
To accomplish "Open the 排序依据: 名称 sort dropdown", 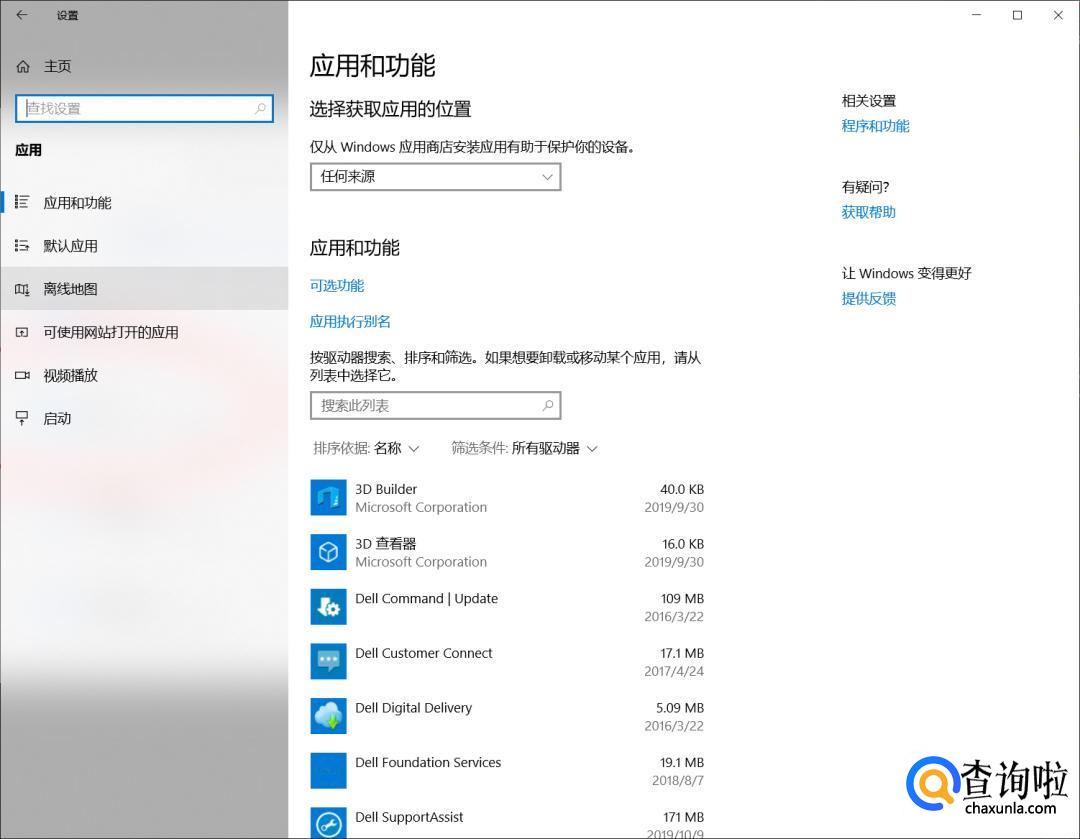I will pyautogui.click(x=366, y=448).
